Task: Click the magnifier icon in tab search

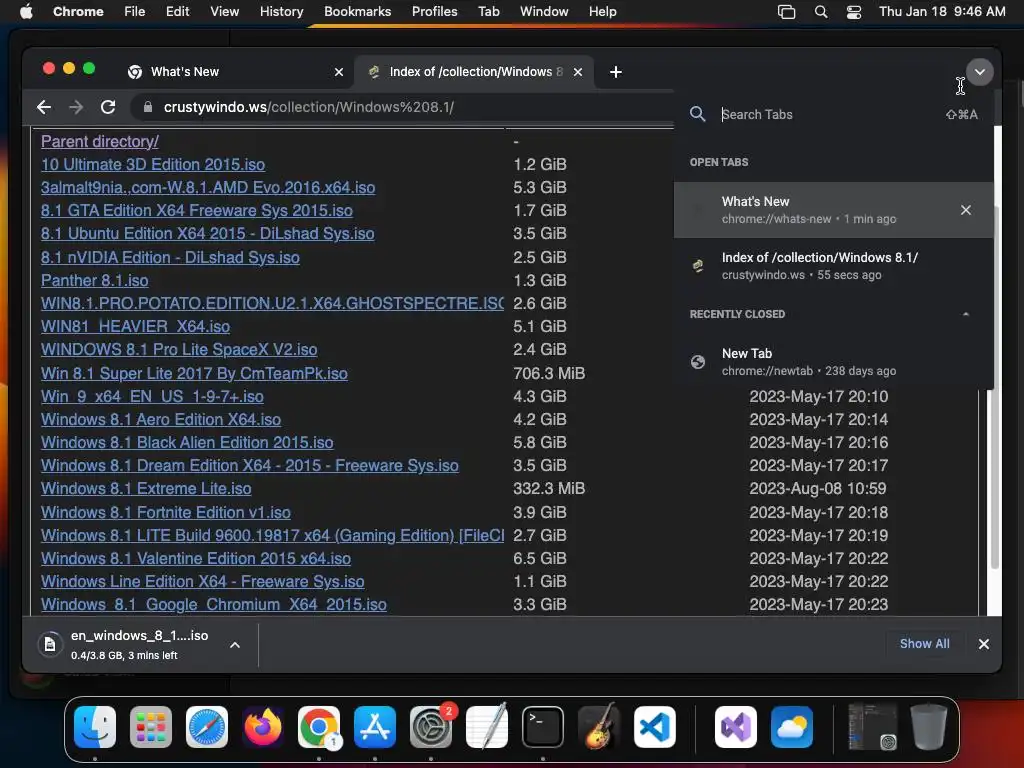Action: pyautogui.click(x=697, y=114)
